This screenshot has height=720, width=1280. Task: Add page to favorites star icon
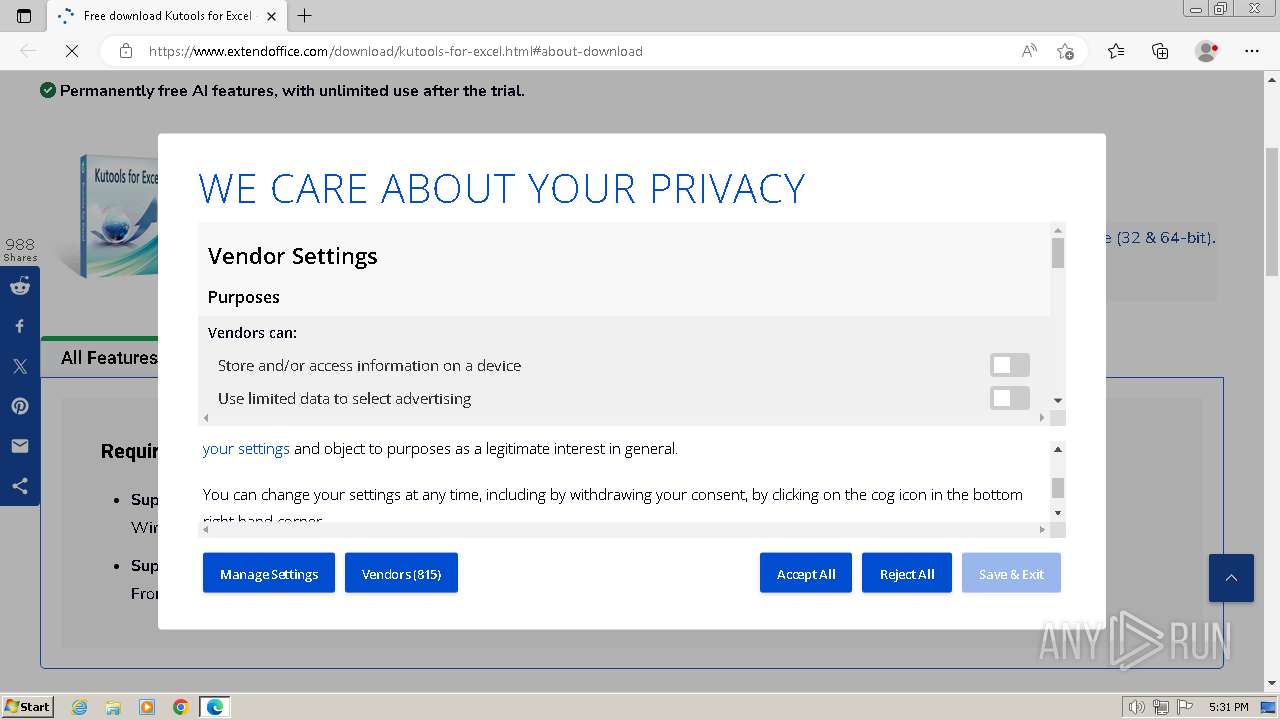(x=1065, y=51)
